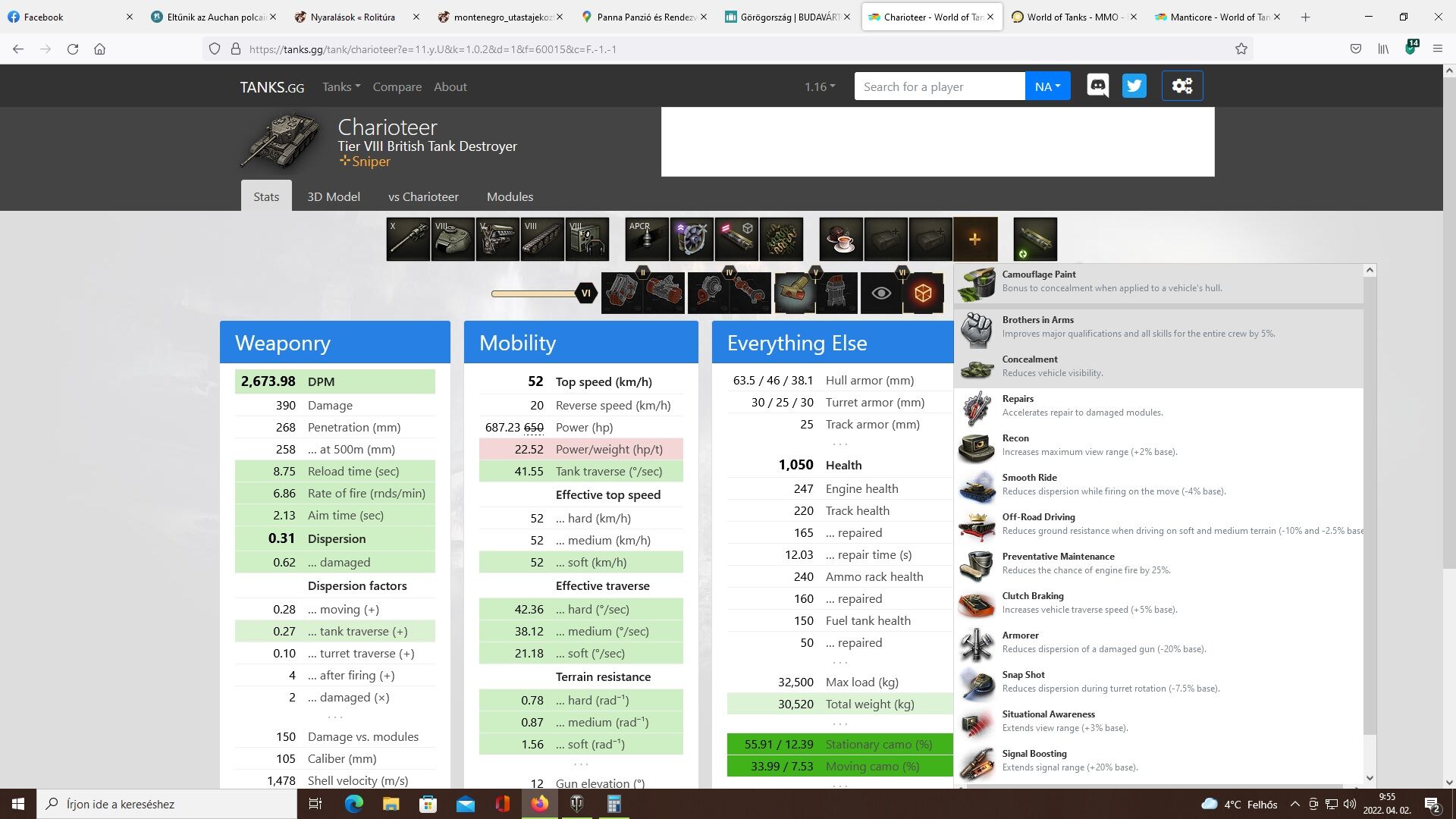
Task: Open the About page link
Action: pyautogui.click(x=450, y=86)
